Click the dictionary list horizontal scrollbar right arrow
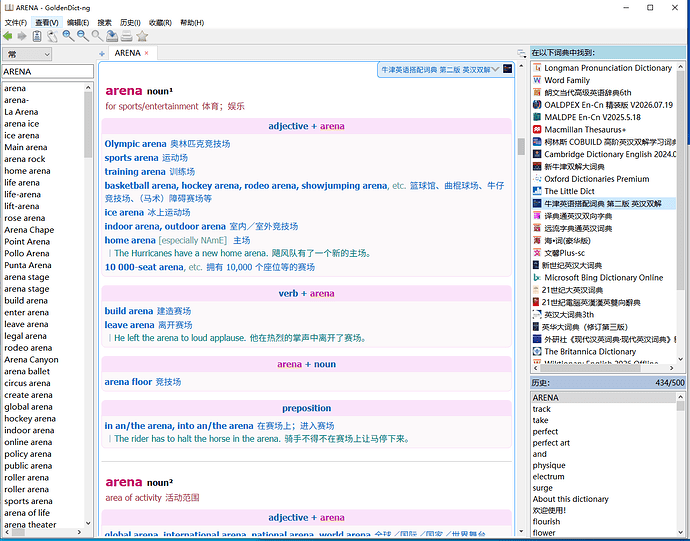 coord(672,368)
